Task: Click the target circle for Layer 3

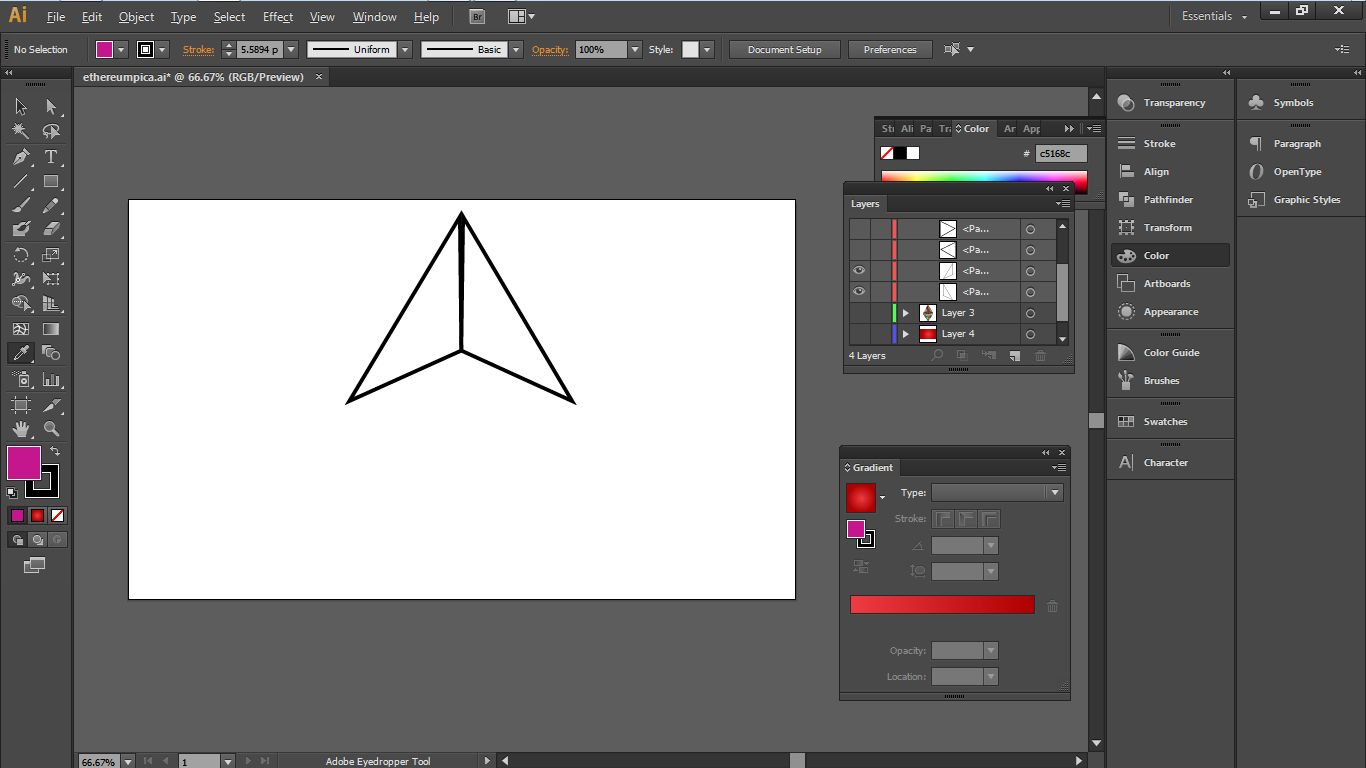Action: click(1030, 313)
